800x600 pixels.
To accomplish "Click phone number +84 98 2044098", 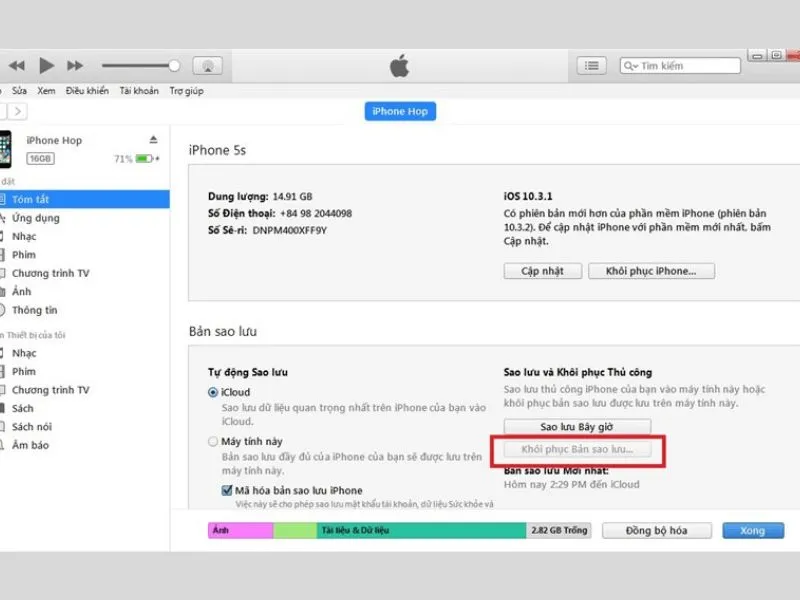I will 316,213.
